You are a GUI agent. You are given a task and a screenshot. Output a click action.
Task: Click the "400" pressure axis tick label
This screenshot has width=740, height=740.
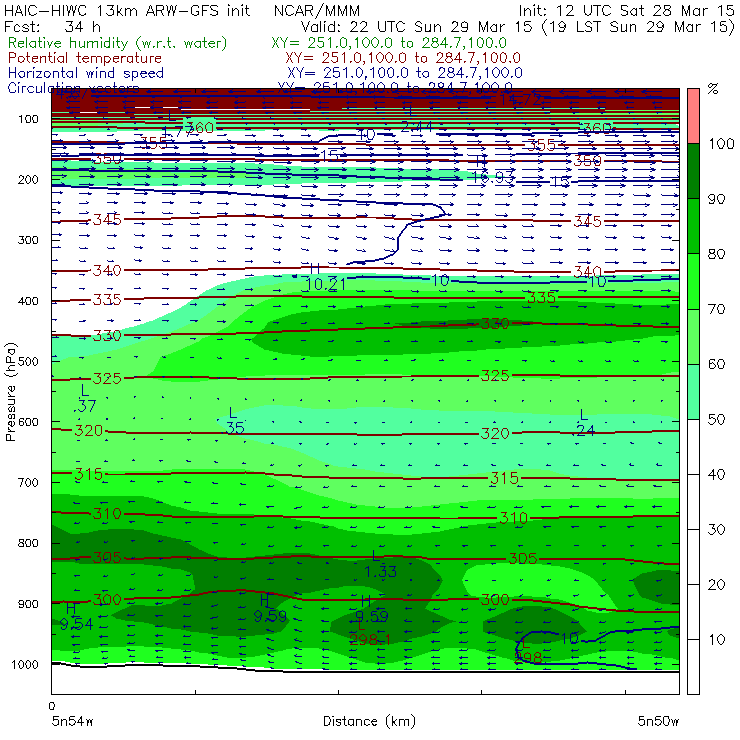pos(28,301)
